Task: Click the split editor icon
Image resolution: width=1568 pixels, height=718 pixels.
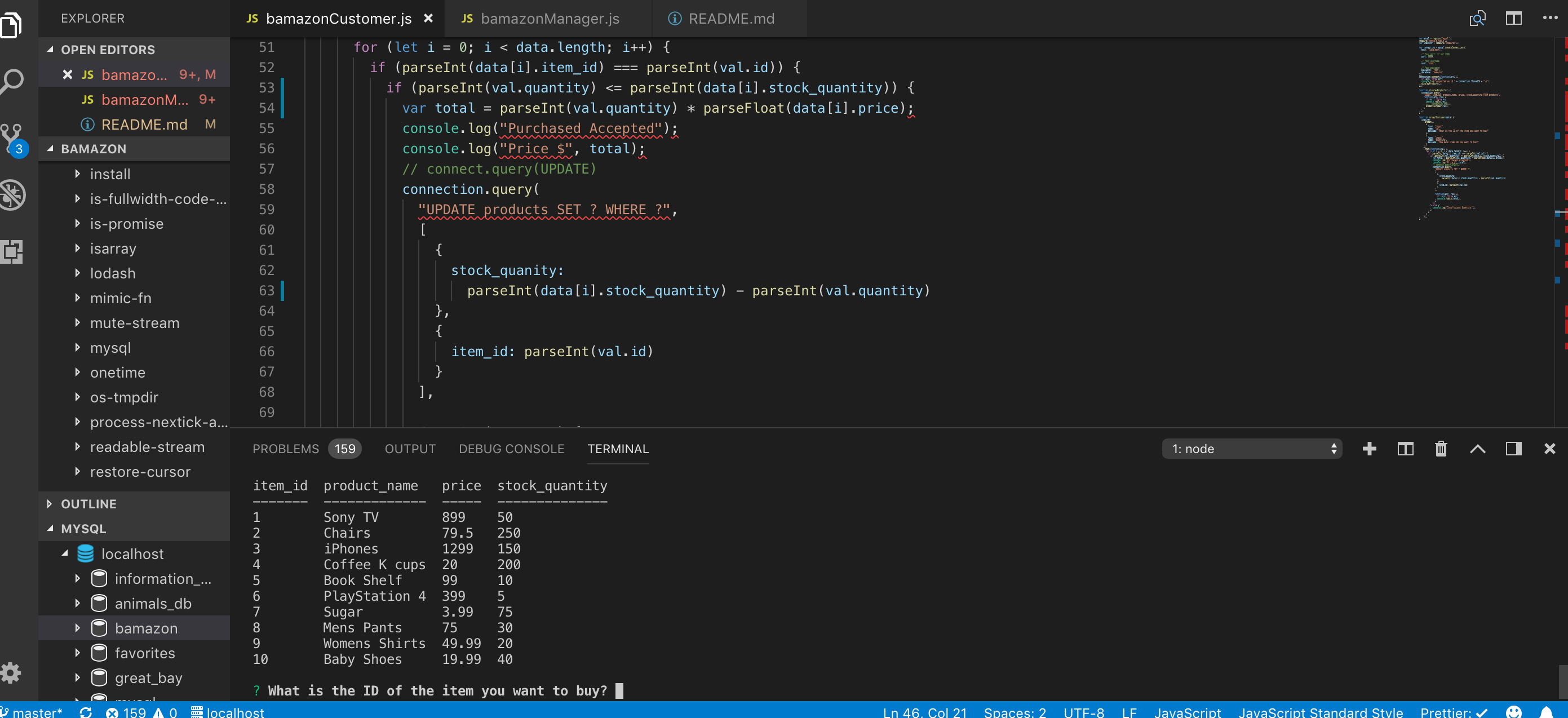Action: point(1513,18)
